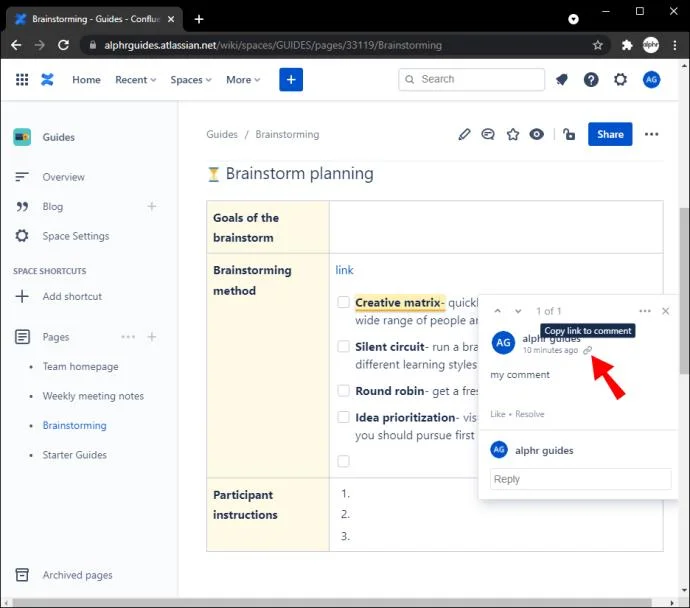This screenshot has width=690, height=608.
Task: Open the app switcher grid icon
Action: pos(22,80)
